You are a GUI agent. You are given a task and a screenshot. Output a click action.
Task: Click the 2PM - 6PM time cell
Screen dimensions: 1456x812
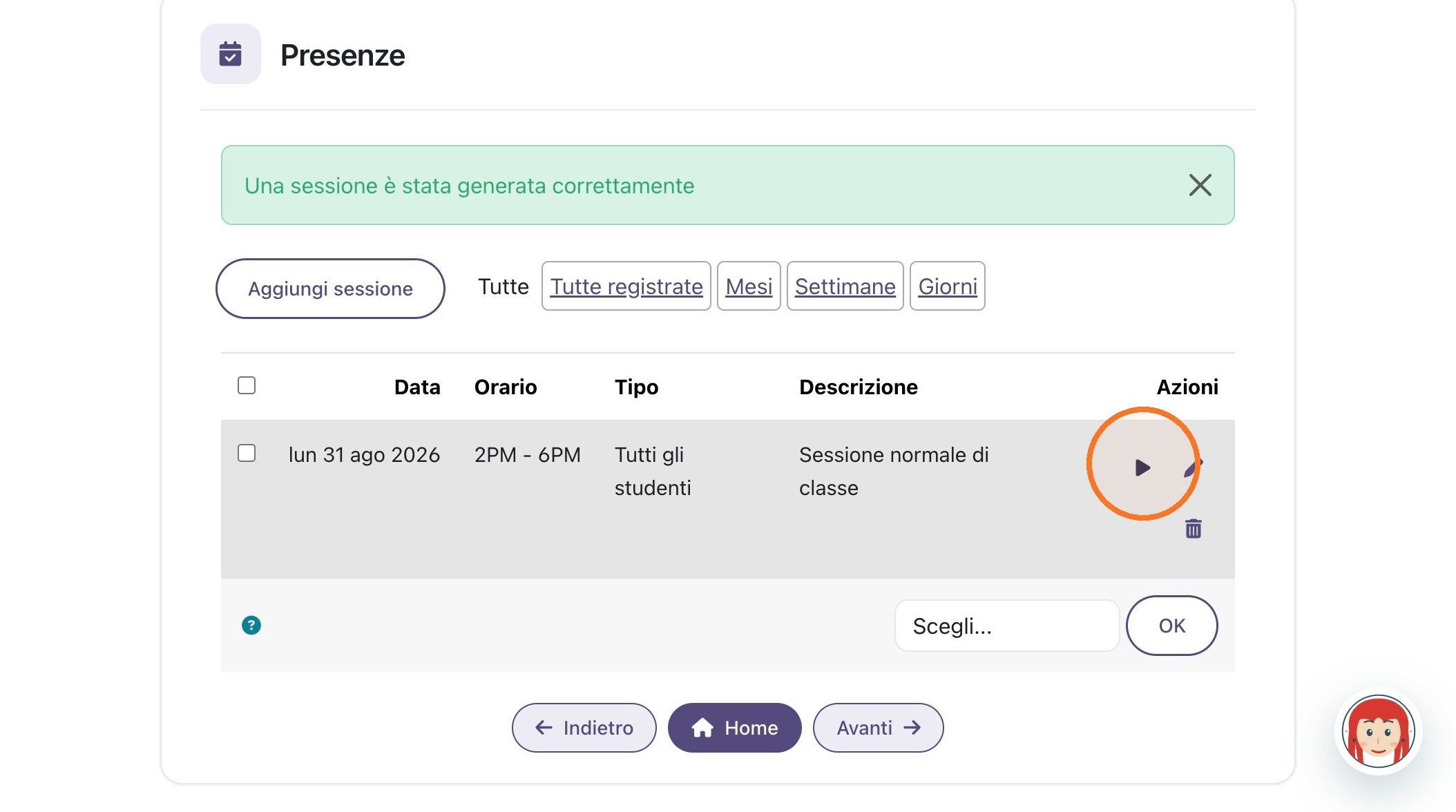[x=528, y=455]
